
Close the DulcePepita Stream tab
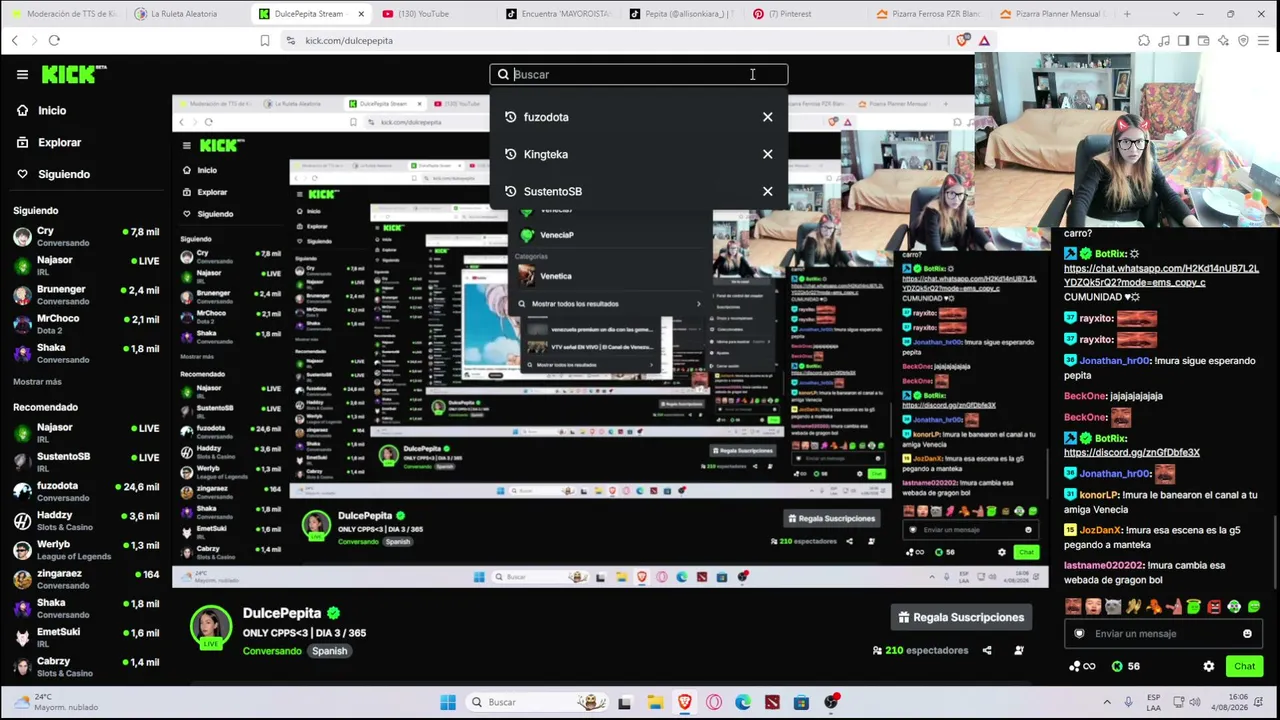[x=360, y=14]
